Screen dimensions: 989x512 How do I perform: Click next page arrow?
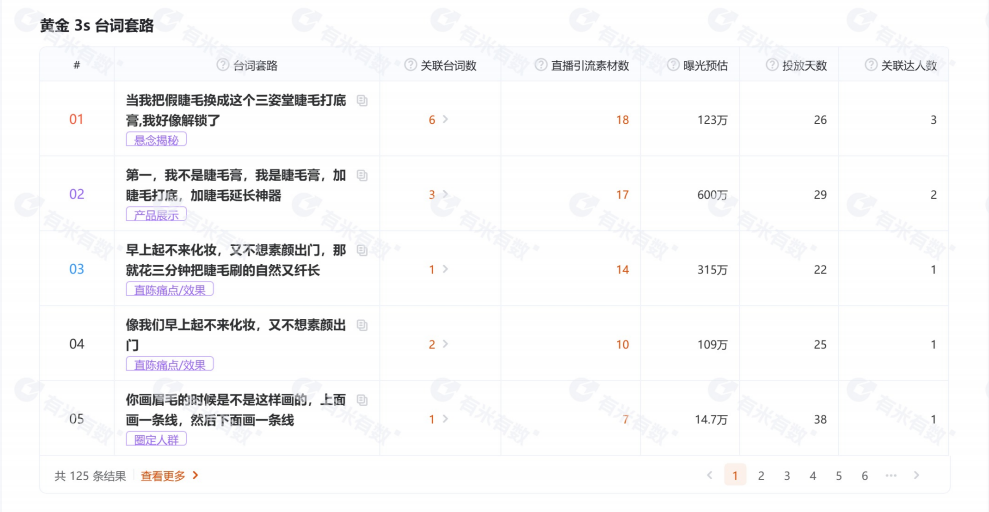coord(916,476)
